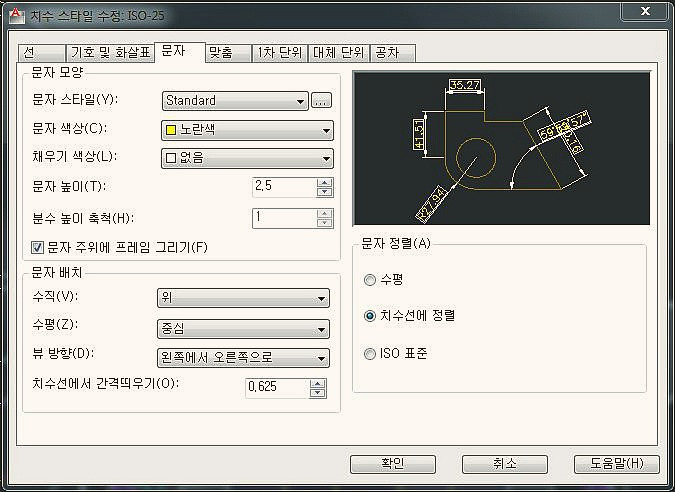Decrease 간격띄우기 with down arrow
This screenshot has height=492, width=675.
(318, 393)
